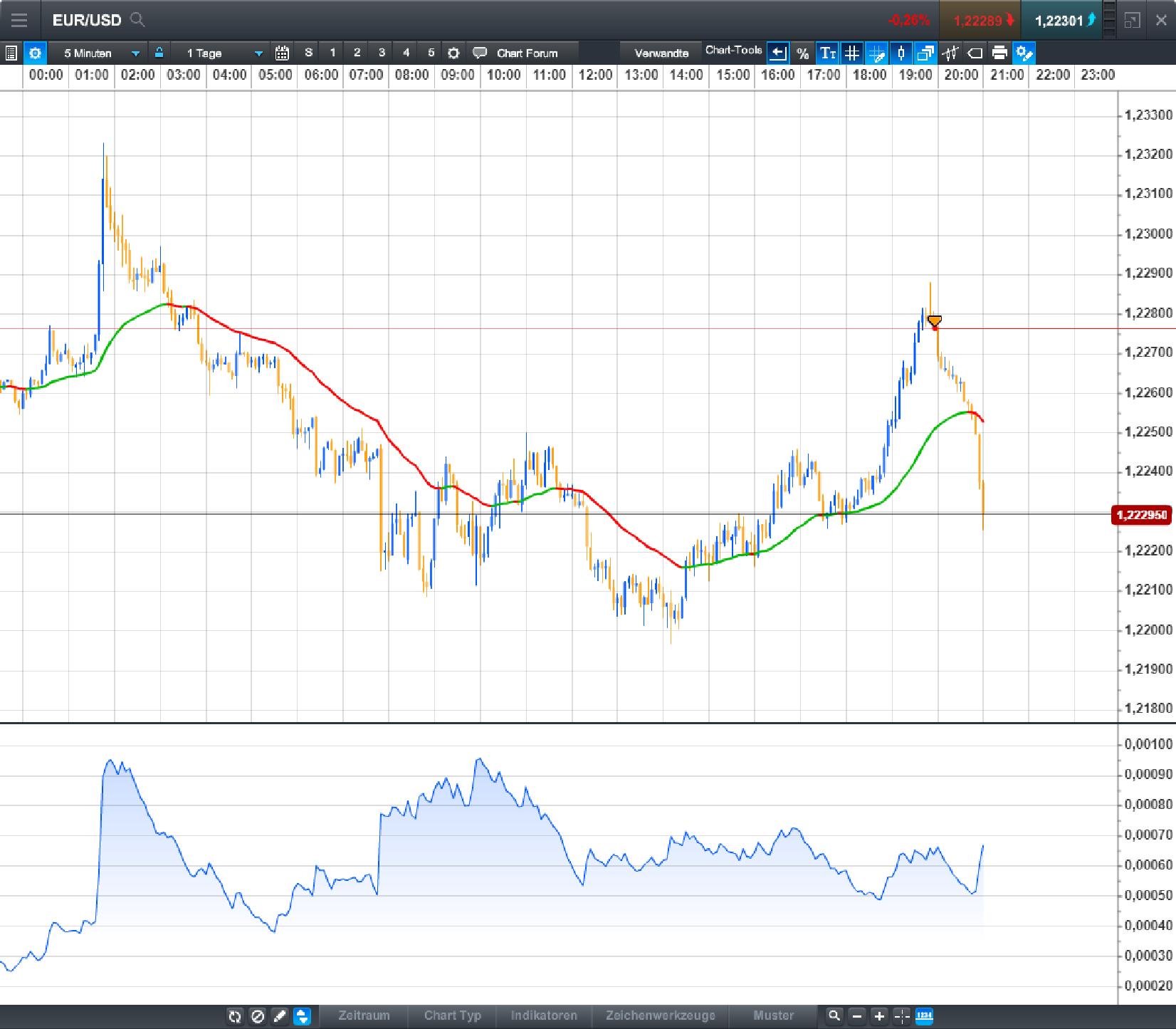1176x1029 pixels.
Task: Open the print chart icon
Action: pyautogui.click(x=1000, y=53)
